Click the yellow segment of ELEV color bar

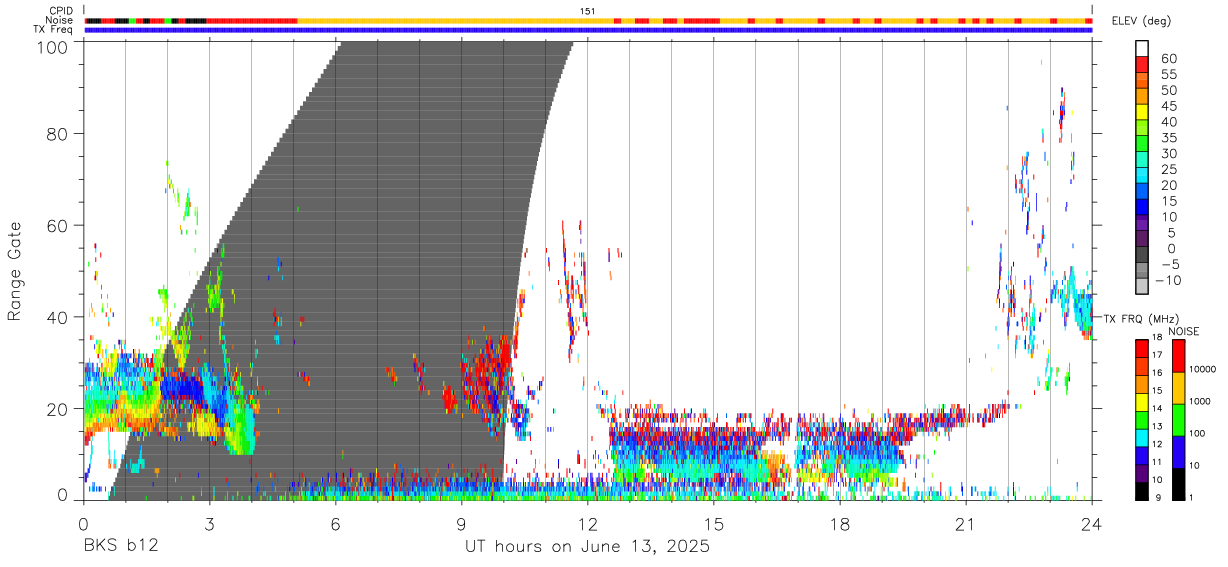click(1142, 111)
